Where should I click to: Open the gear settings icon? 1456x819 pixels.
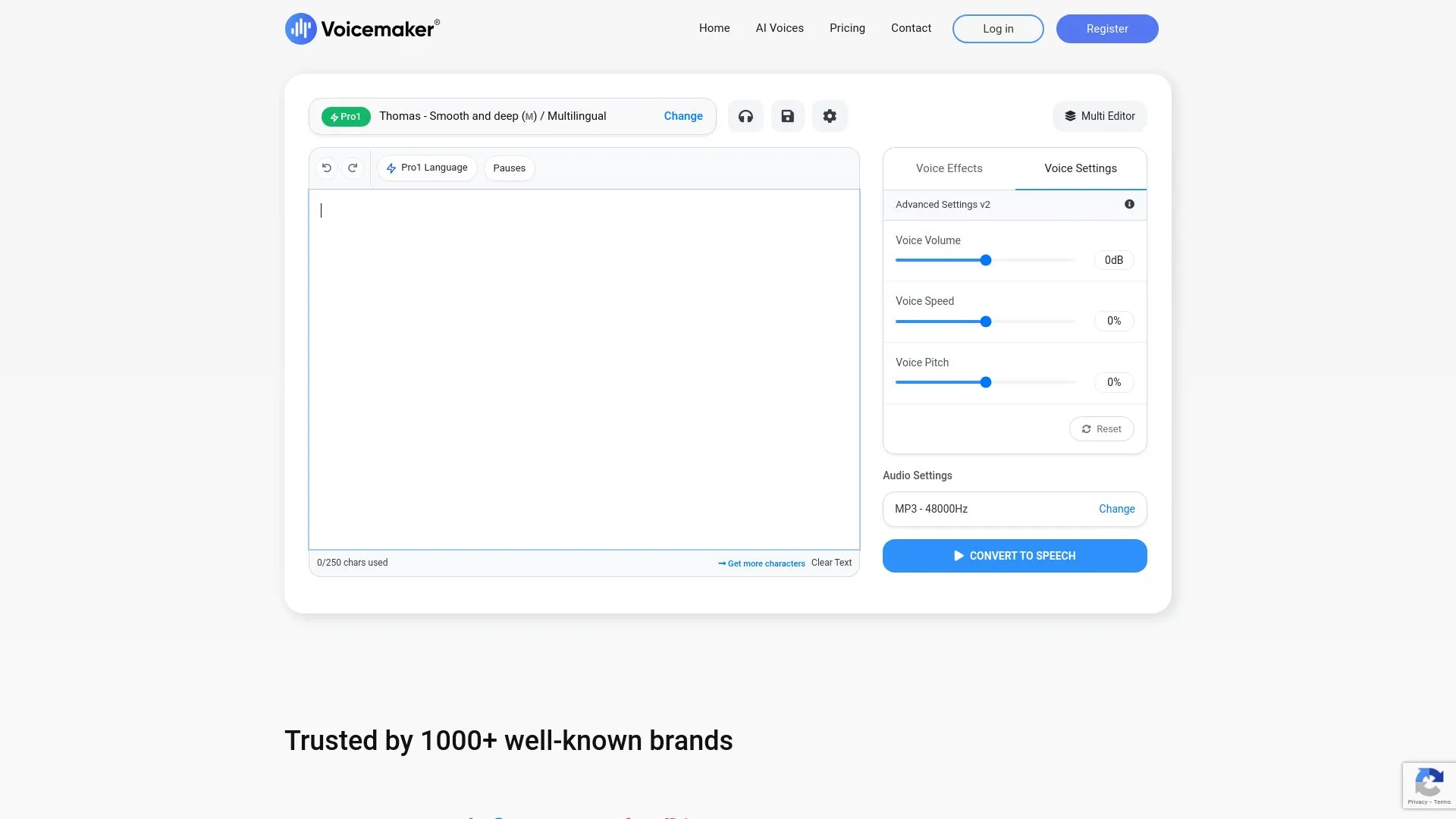click(x=830, y=116)
